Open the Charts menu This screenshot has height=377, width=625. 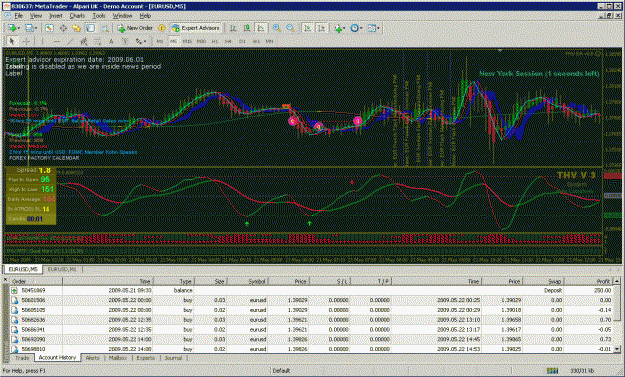pos(77,16)
